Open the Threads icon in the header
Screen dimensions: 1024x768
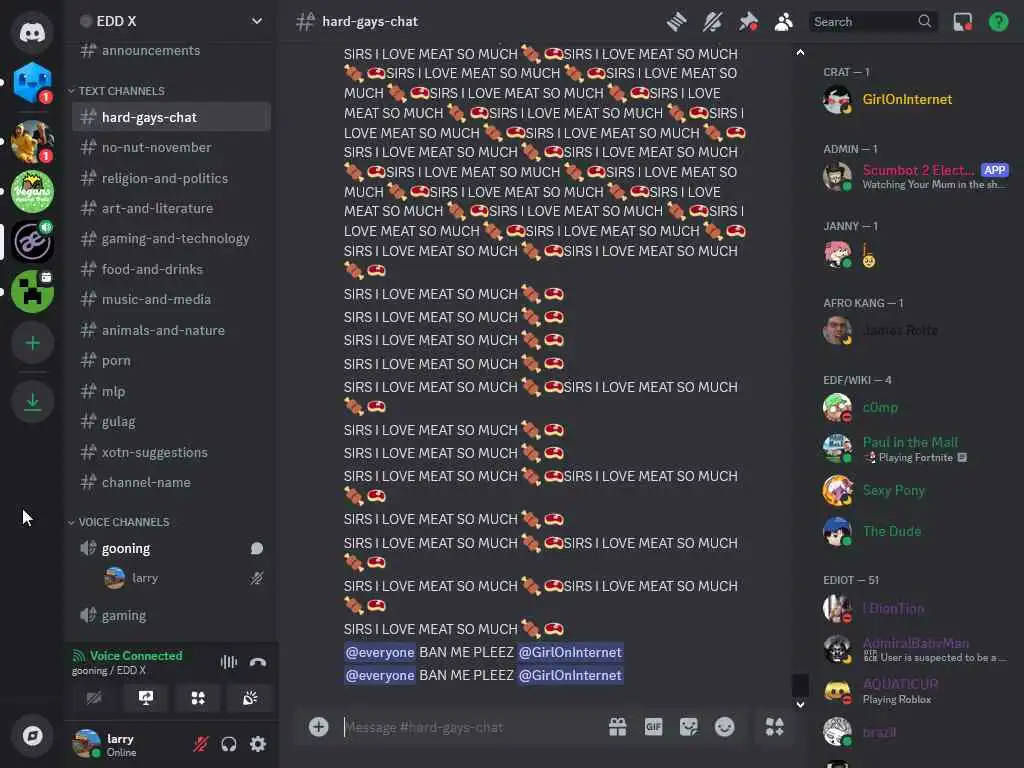coord(677,22)
